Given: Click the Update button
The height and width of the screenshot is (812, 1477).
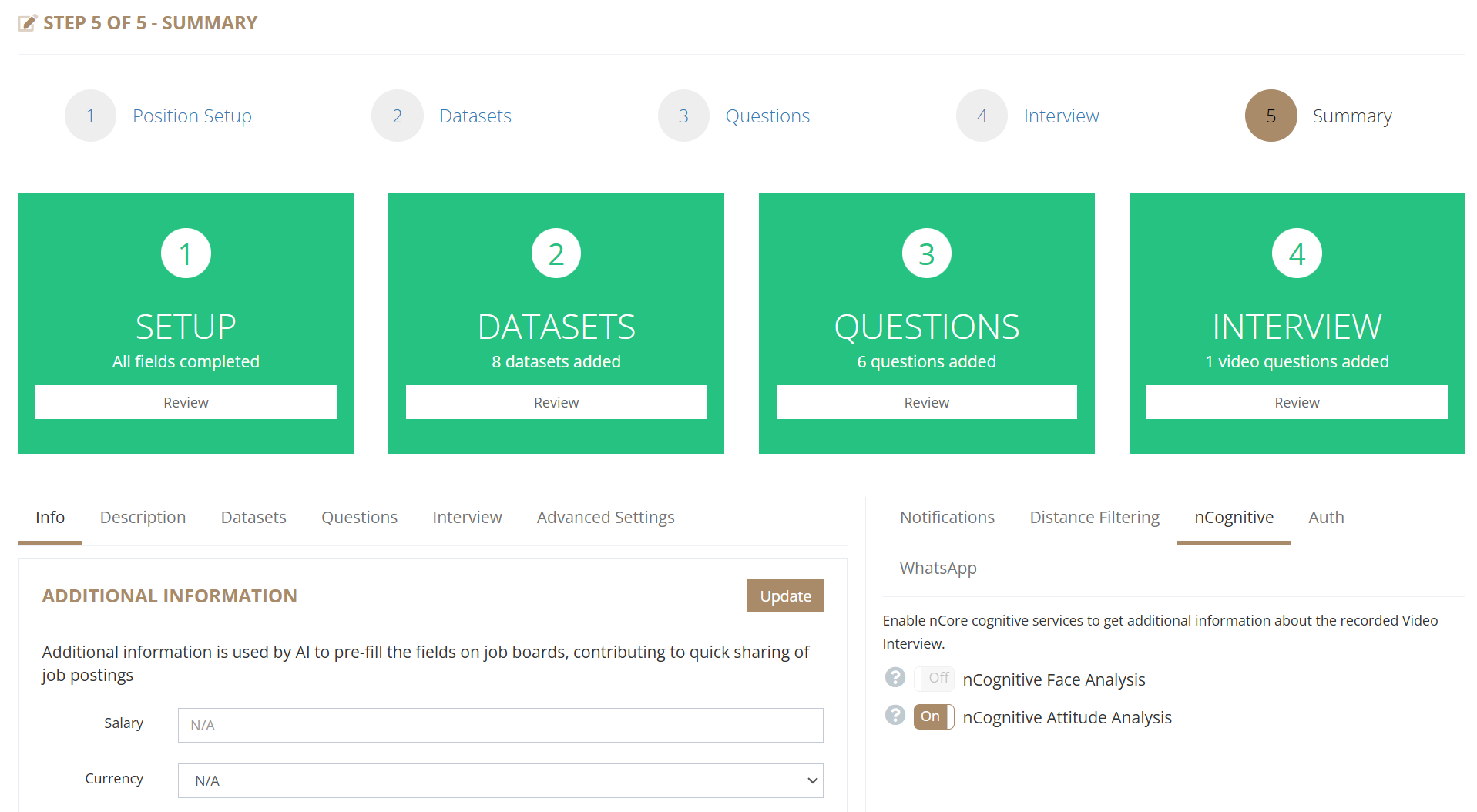Looking at the screenshot, I should coord(785,596).
